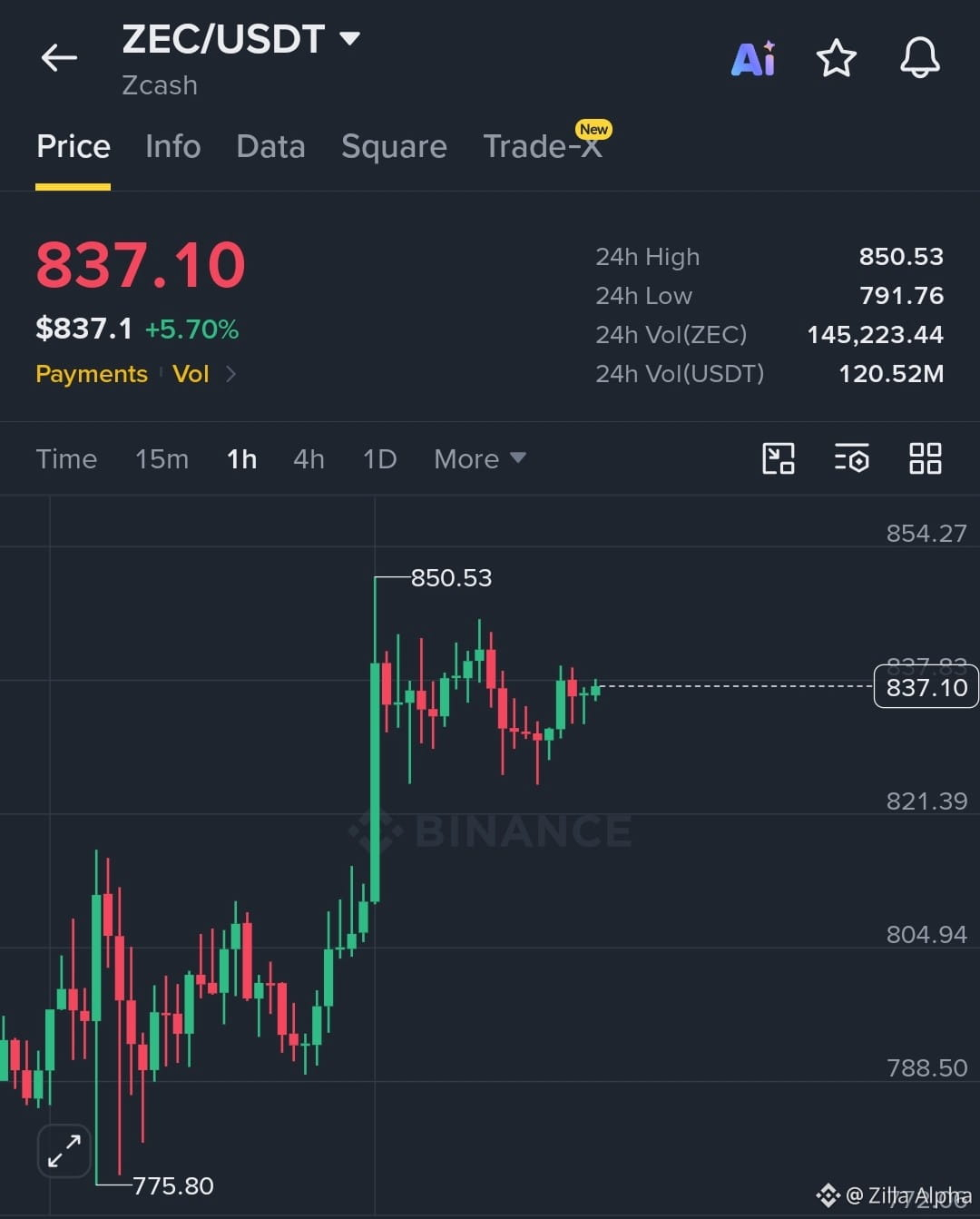Tap the 24h Low value 791.76
The width and height of the screenshot is (980, 1219).
coord(901,296)
